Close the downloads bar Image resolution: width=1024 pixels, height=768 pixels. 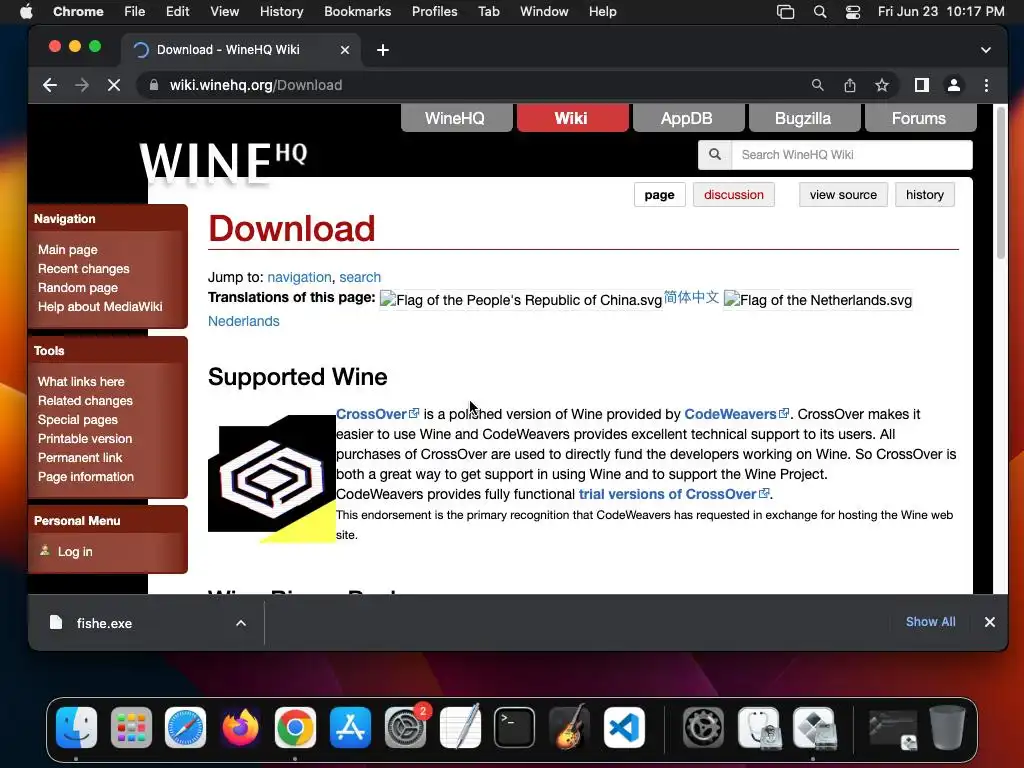point(989,622)
